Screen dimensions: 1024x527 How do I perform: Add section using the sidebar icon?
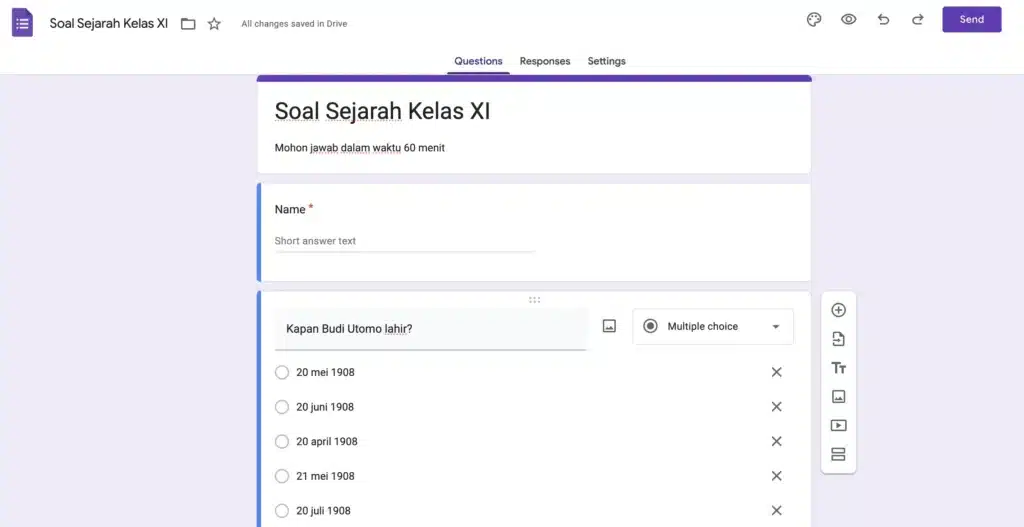839,454
